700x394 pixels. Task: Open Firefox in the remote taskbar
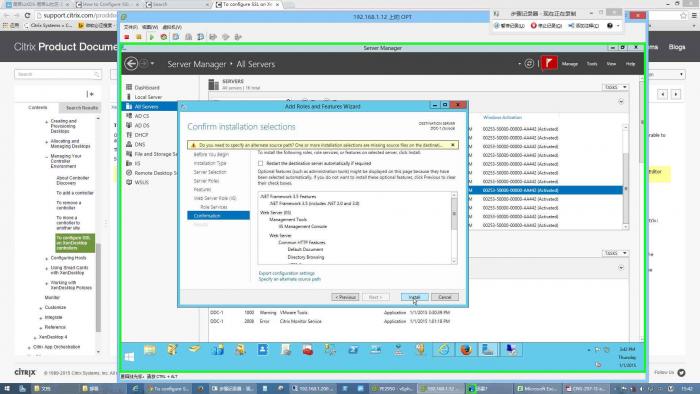[466, 350]
